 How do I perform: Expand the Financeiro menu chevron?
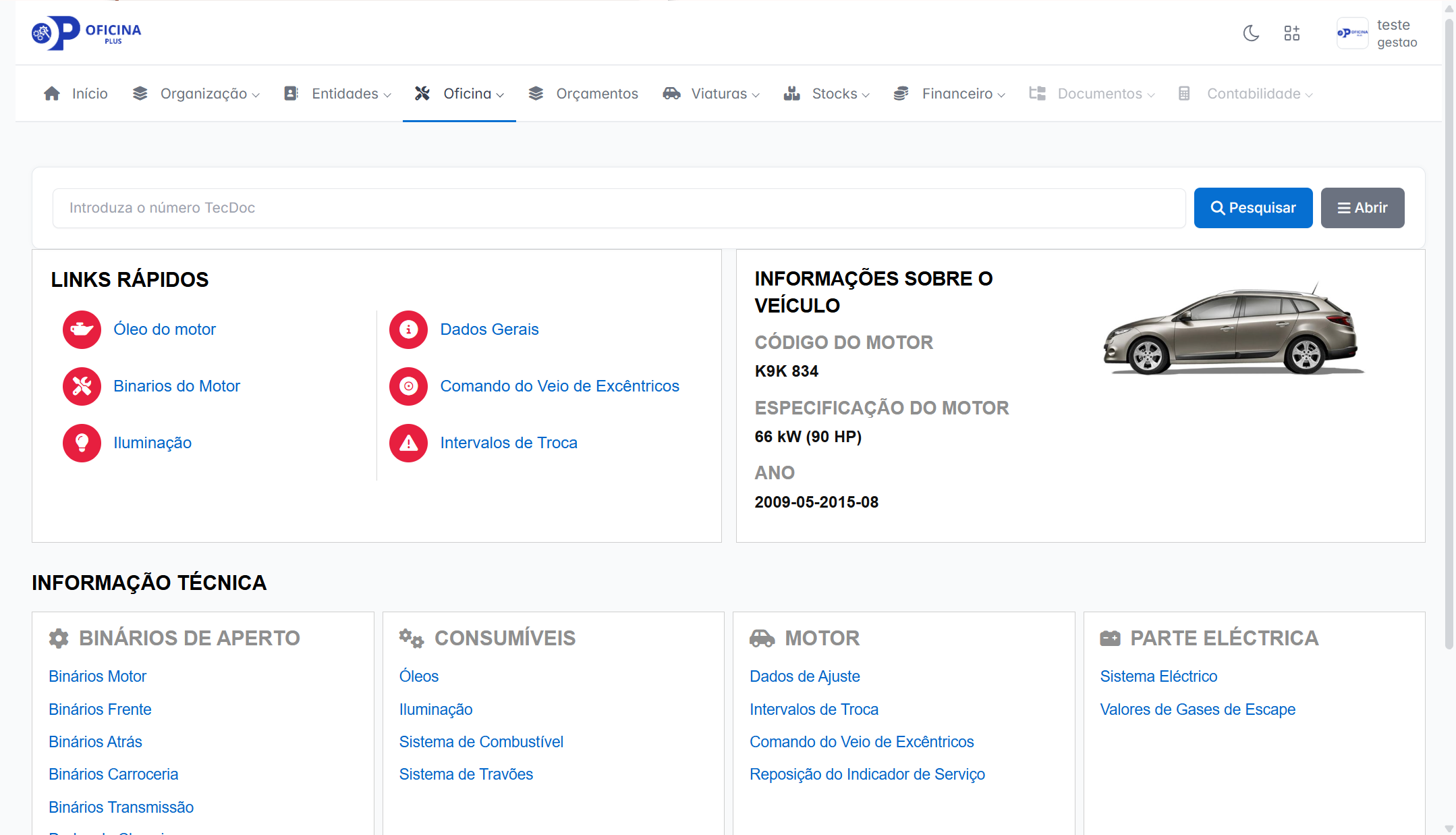(1001, 95)
